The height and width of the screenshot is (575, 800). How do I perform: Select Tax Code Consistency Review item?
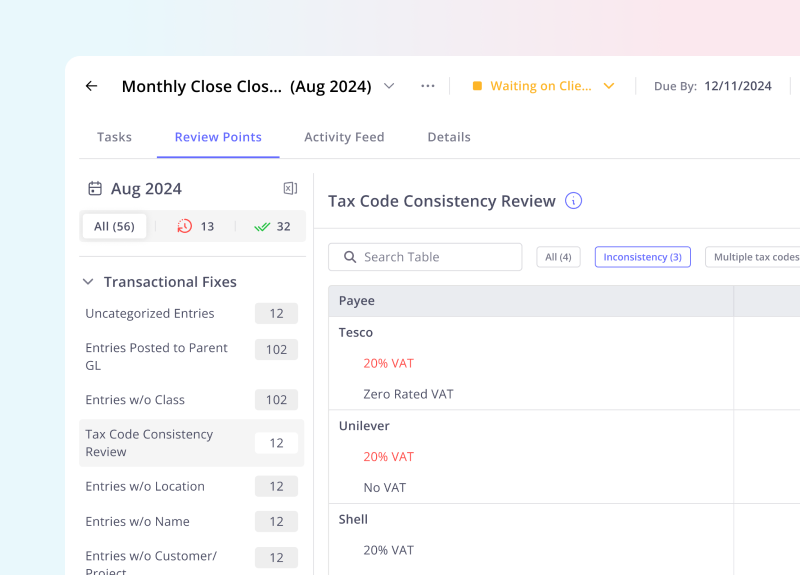click(x=191, y=443)
